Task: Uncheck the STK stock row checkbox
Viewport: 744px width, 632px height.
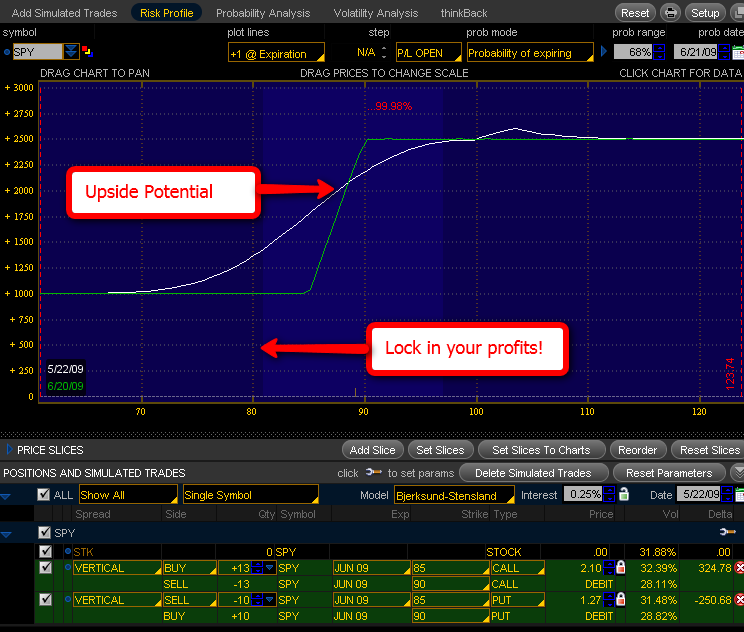Action: (x=45, y=551)
